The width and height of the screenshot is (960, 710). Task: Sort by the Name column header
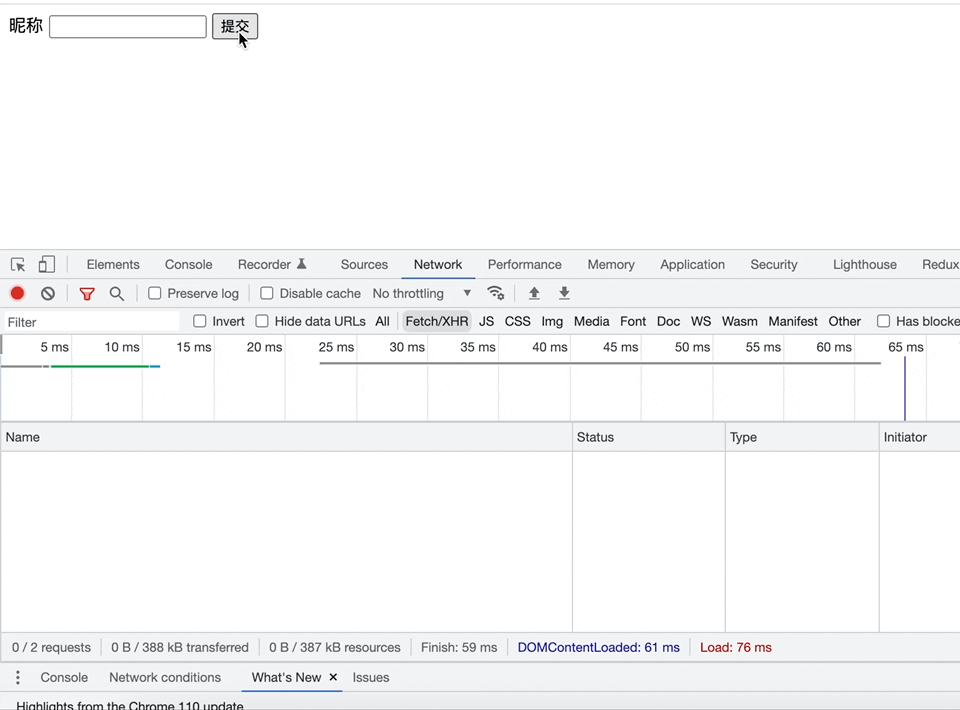[x=287, y=437]
